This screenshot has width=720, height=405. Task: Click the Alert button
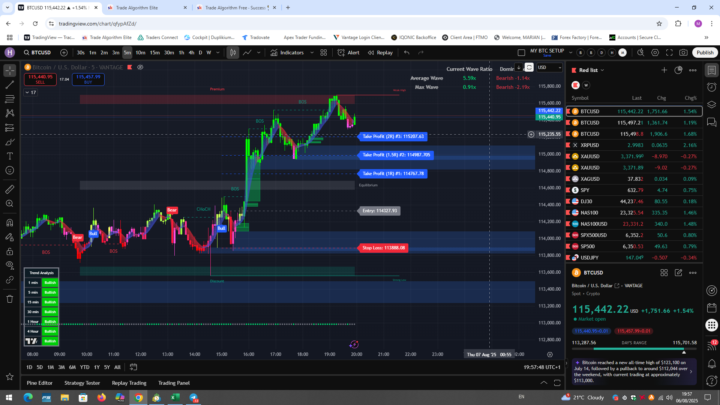(x=349, y=53)
